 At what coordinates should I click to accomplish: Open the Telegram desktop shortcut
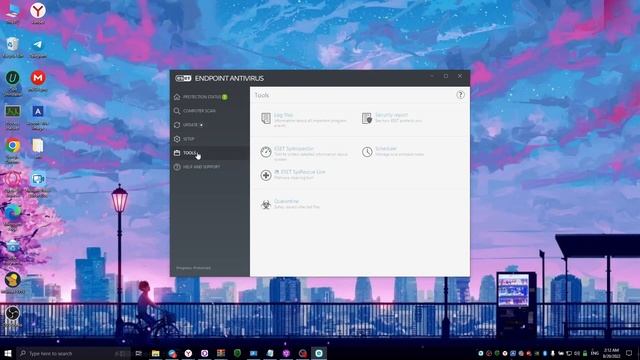tap(38, 47)
